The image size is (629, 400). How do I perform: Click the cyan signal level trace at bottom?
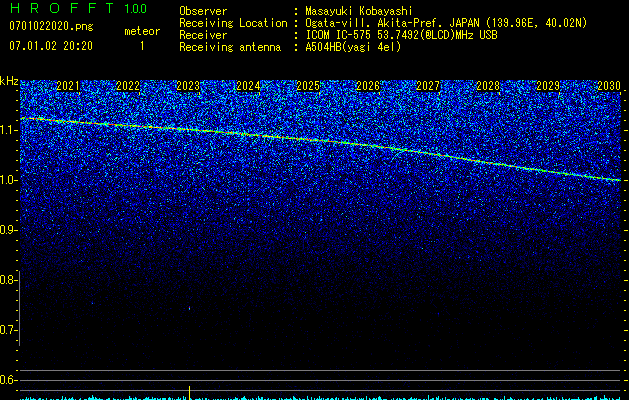pyautogui.click(x=321, y=398)
